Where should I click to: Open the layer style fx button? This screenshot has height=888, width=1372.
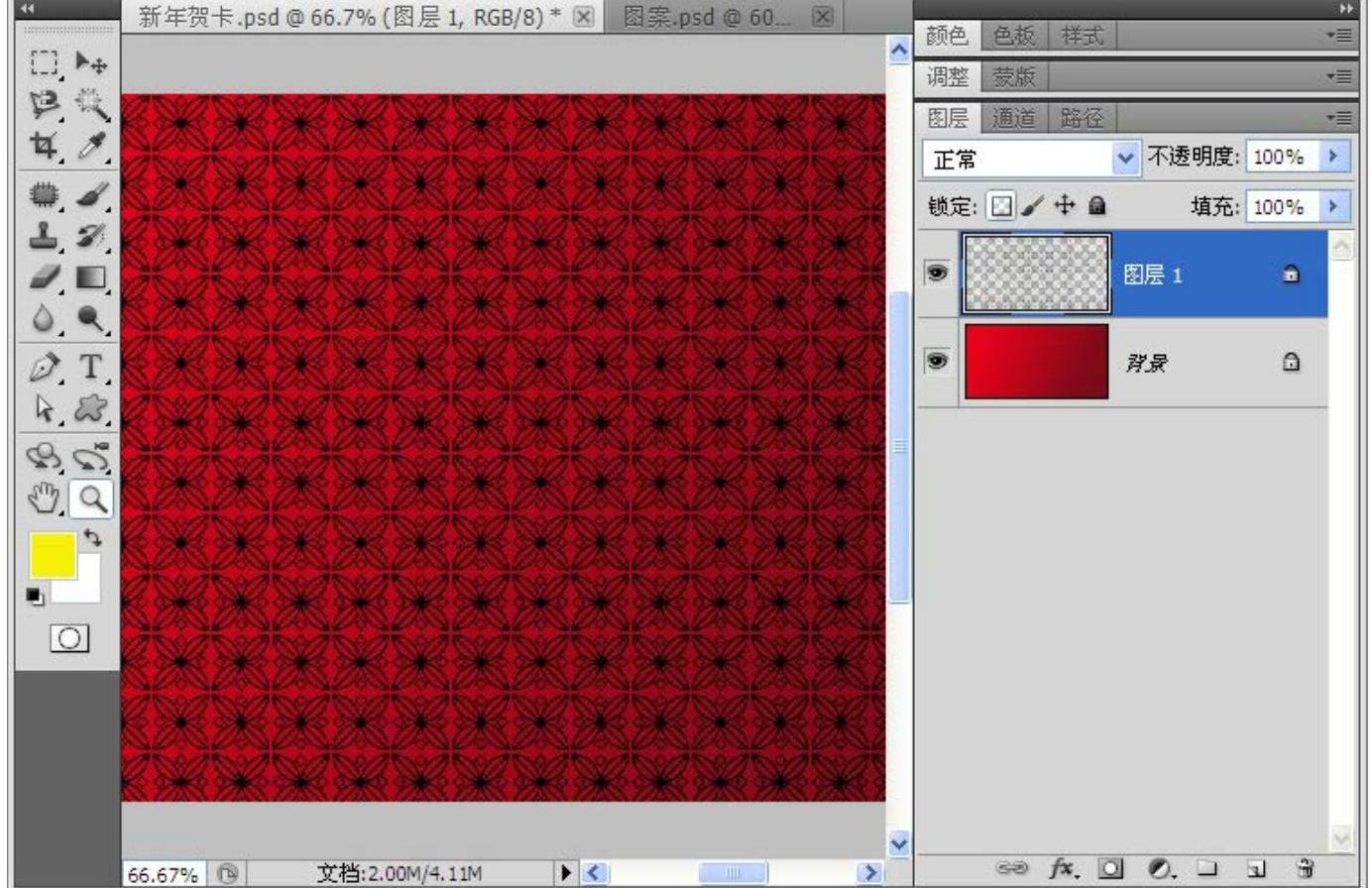pos(1064,869)
